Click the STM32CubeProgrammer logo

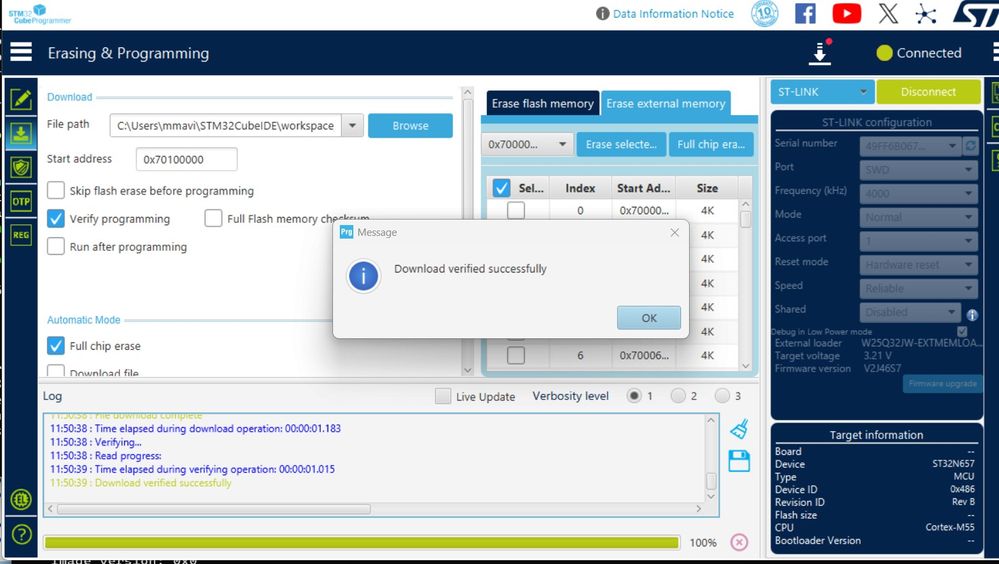38,14
